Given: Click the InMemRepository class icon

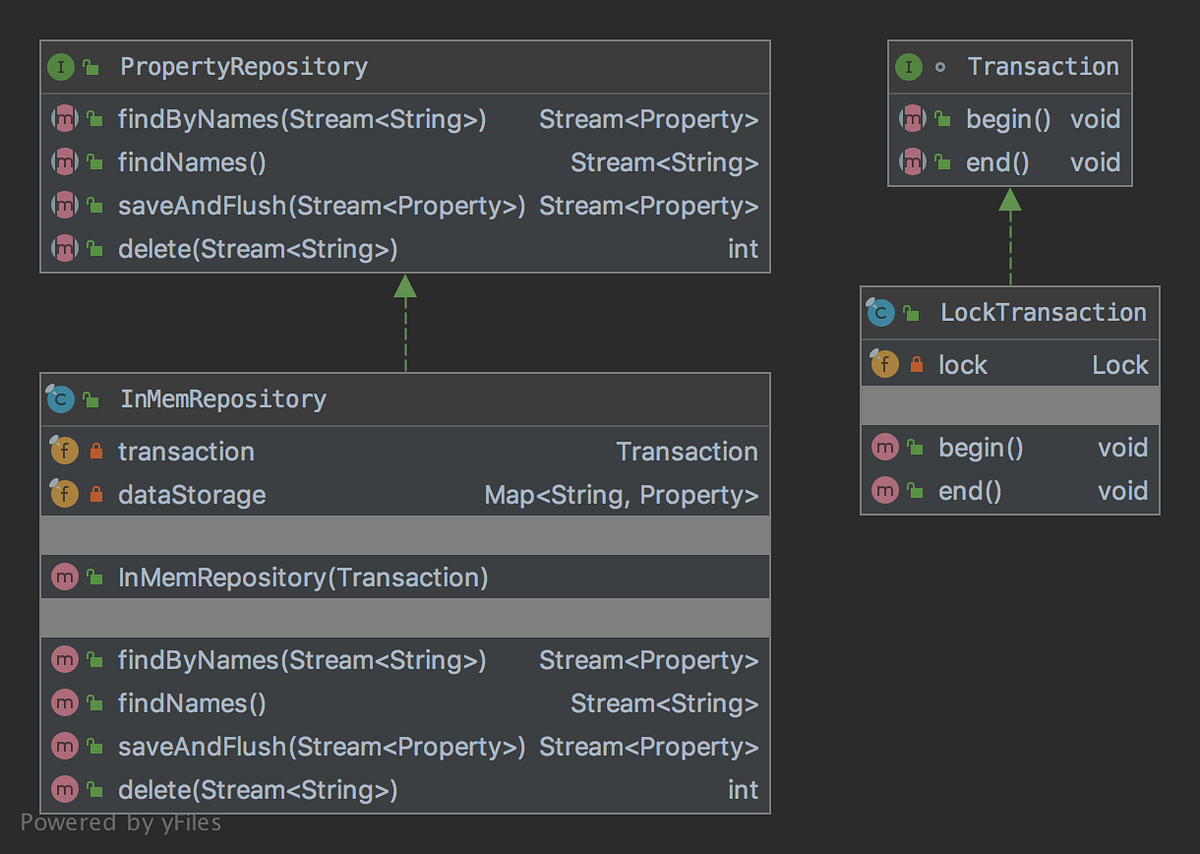Looking at the screenshot, I should [x=61, y=399].
